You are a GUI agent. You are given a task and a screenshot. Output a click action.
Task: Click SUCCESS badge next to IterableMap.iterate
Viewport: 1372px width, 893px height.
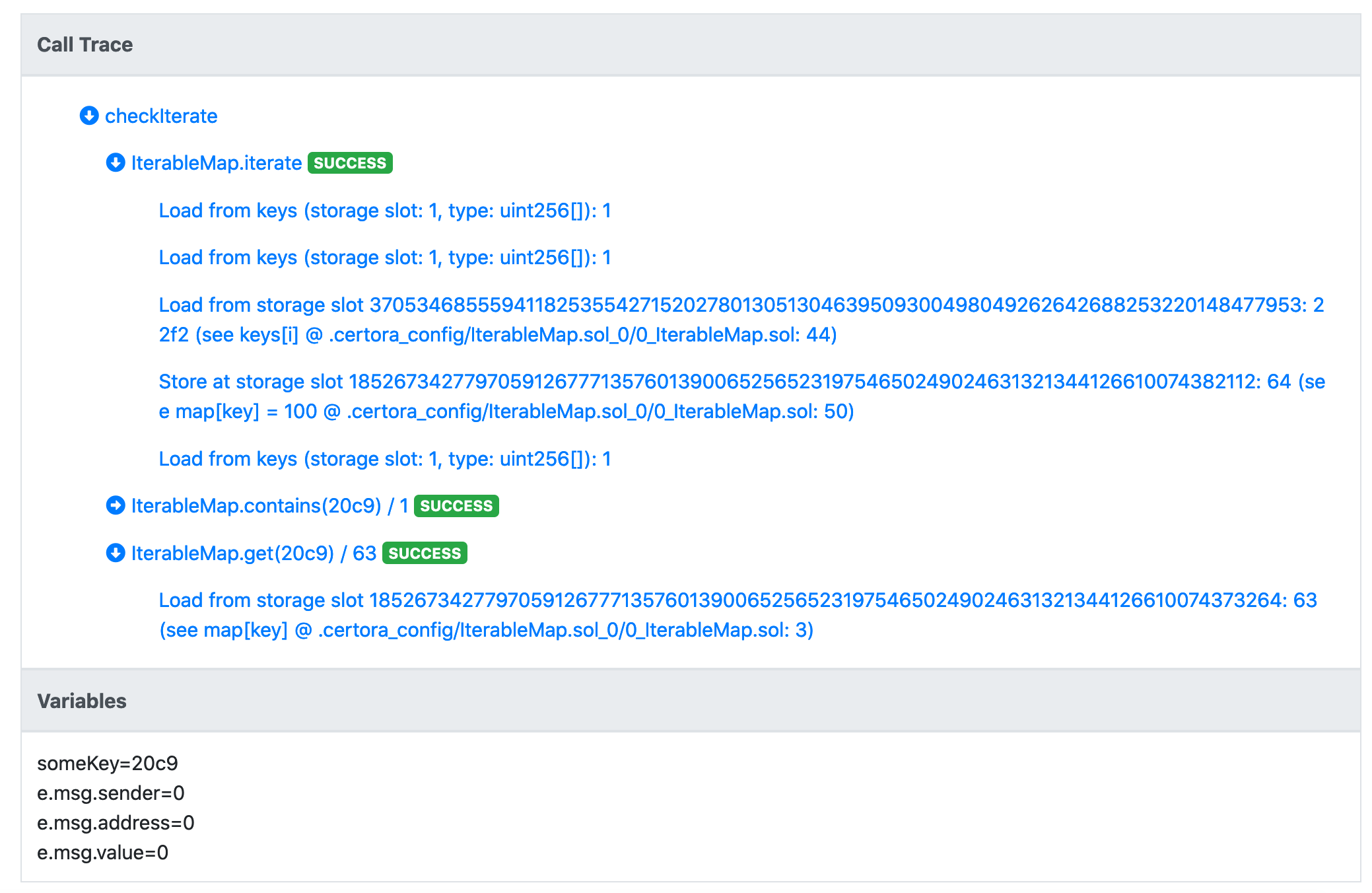click(x=350, y=163)
